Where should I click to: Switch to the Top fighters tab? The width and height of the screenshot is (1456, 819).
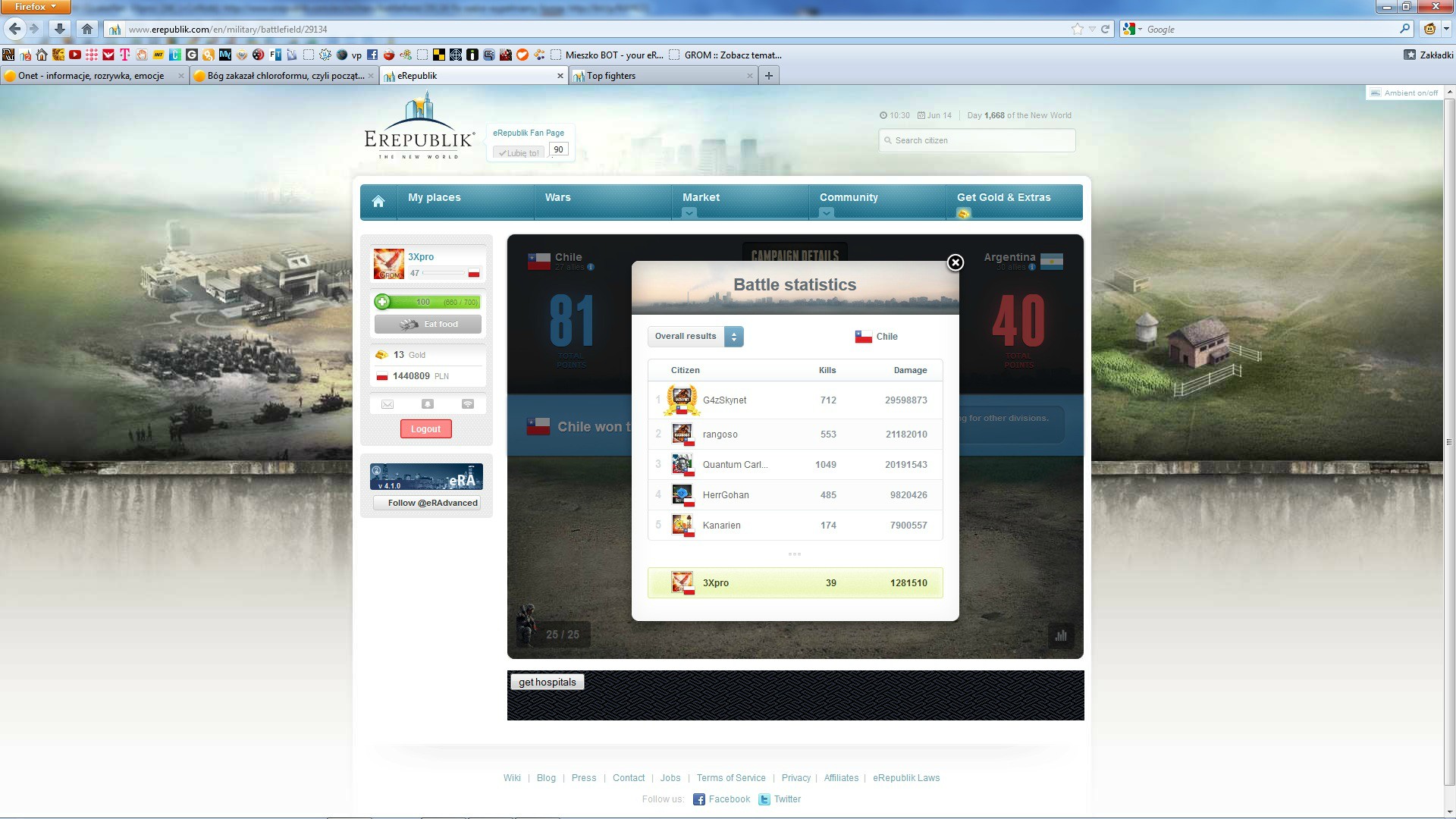(663, 76)
